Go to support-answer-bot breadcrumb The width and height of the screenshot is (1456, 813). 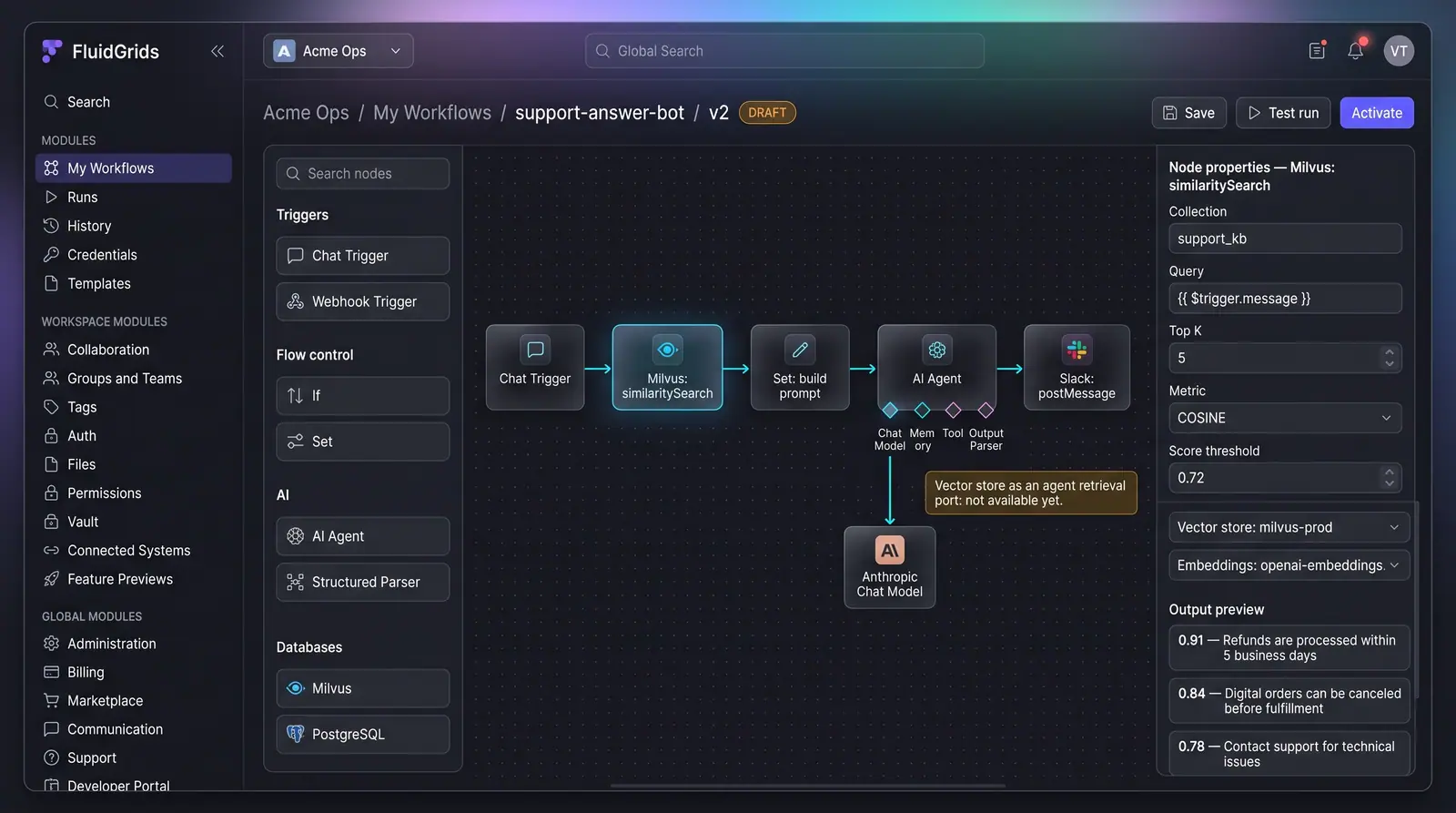point(600,113)
